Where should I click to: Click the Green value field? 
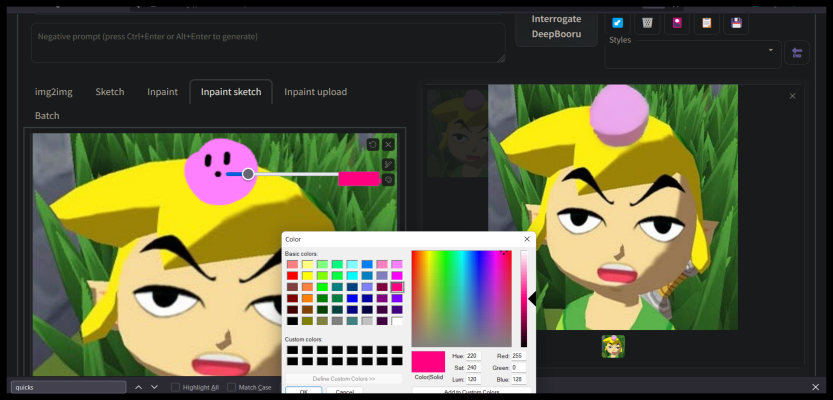519,368
